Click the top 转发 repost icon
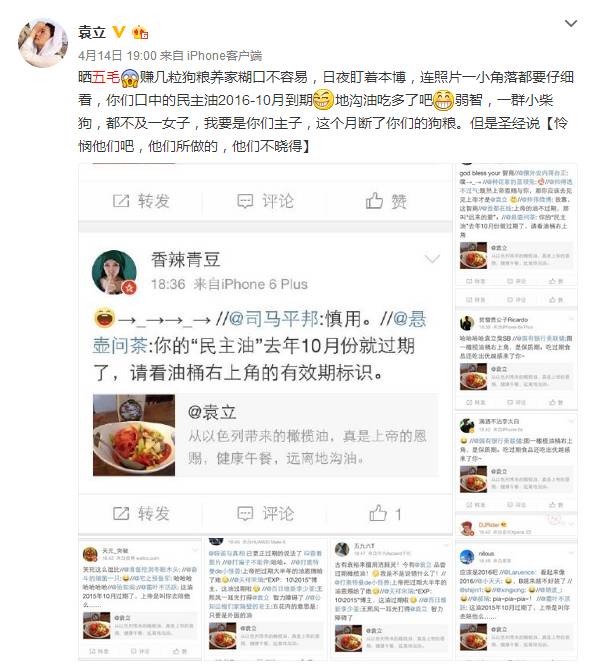 [x=121, y=201]
